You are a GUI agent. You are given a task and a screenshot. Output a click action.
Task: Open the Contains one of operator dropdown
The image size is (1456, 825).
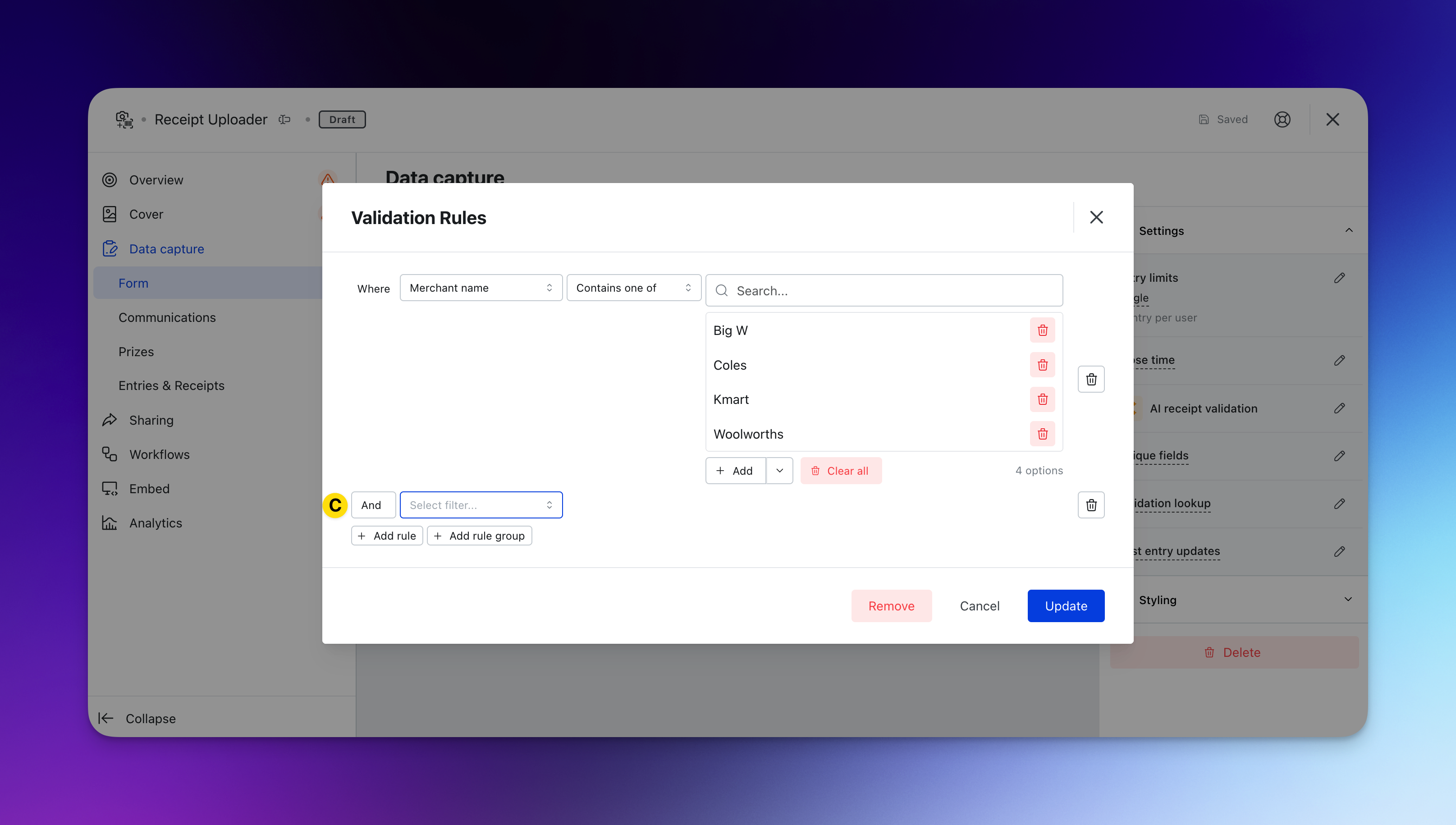633,288
